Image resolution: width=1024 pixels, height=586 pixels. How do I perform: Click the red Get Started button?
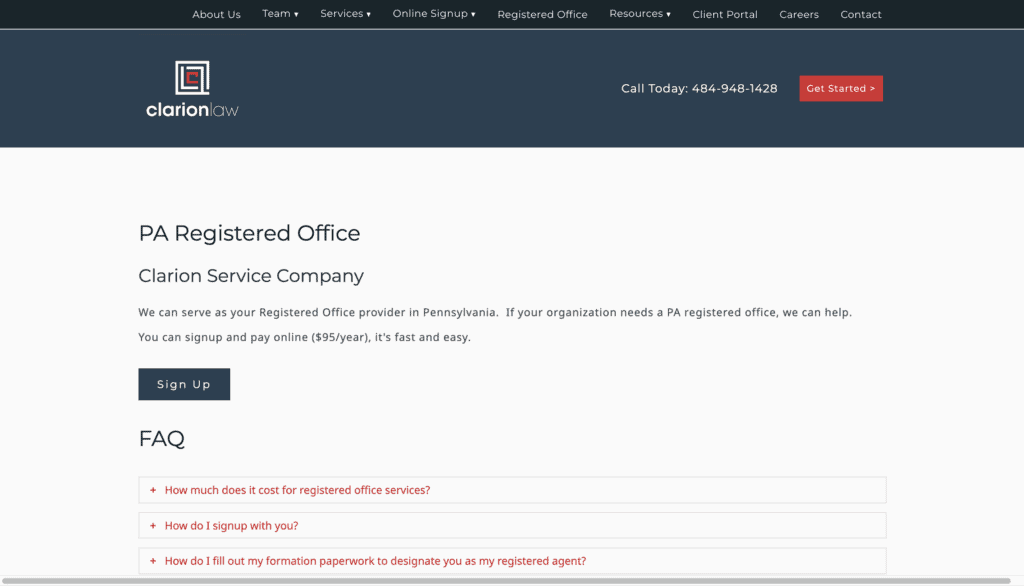click(x=841, y=88)
